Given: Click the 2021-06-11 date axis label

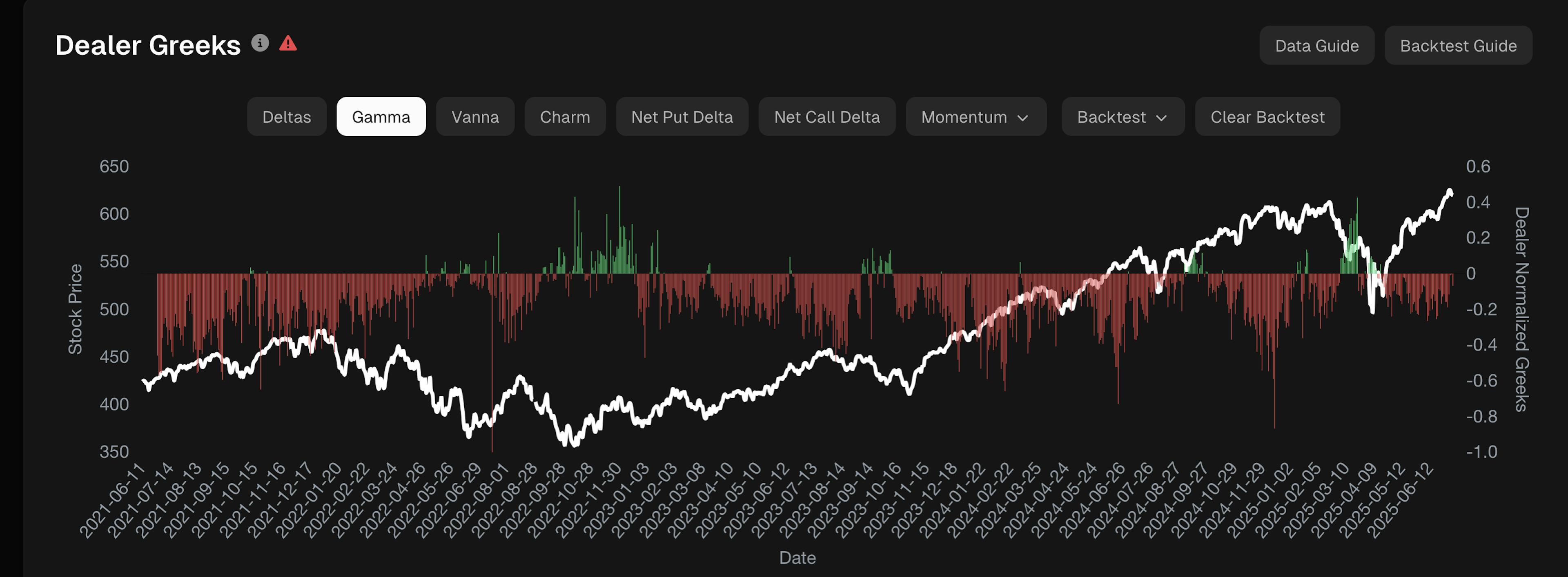Looking at the screenshot, I should tap(113, 500).
